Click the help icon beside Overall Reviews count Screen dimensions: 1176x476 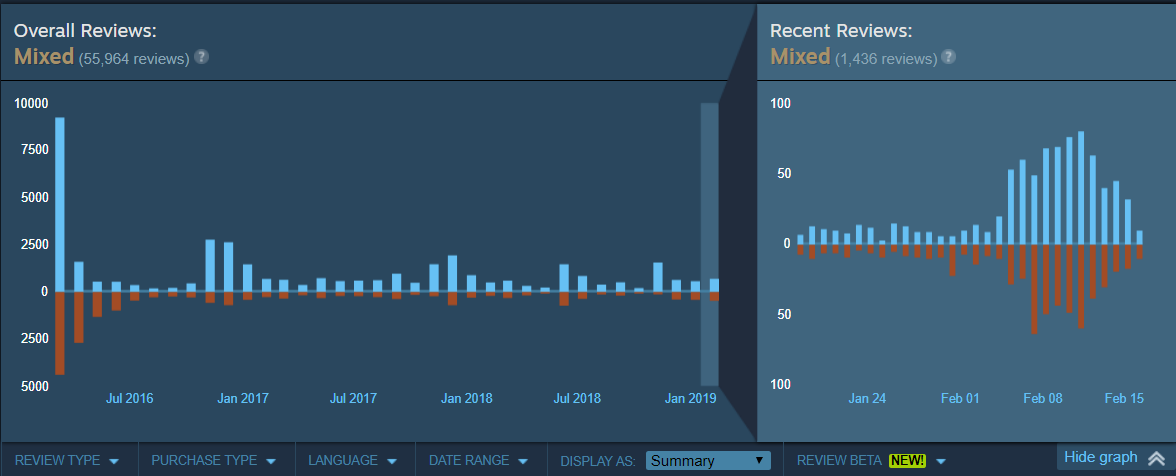[x=201, y=57]
